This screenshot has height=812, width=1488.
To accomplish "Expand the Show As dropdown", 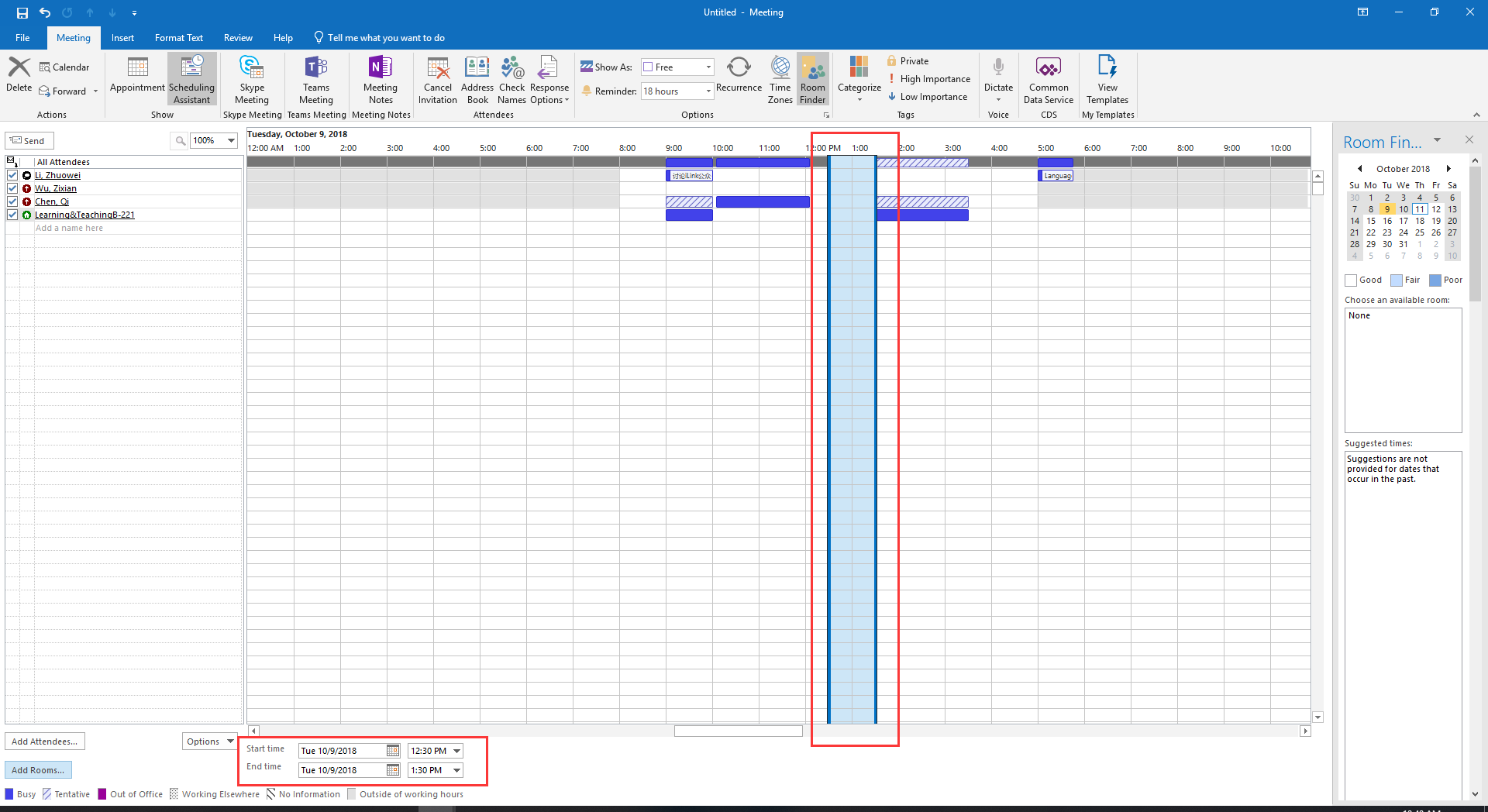I will tap(708, 67).
